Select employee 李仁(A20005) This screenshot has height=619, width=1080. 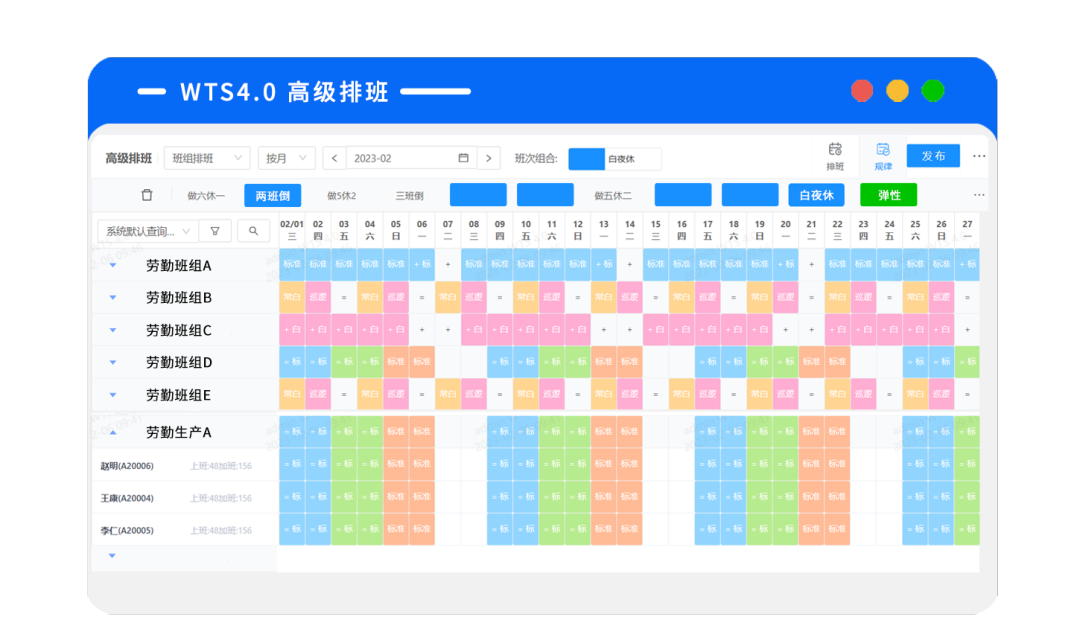(x=127, y=531)
